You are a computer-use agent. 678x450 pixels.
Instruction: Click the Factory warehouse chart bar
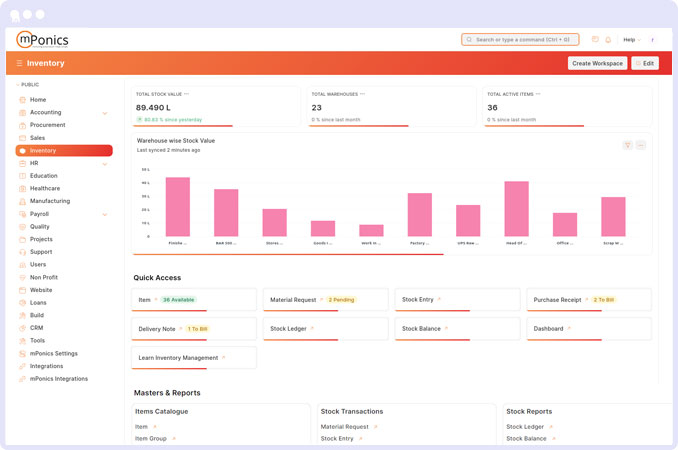click(419, 215)
